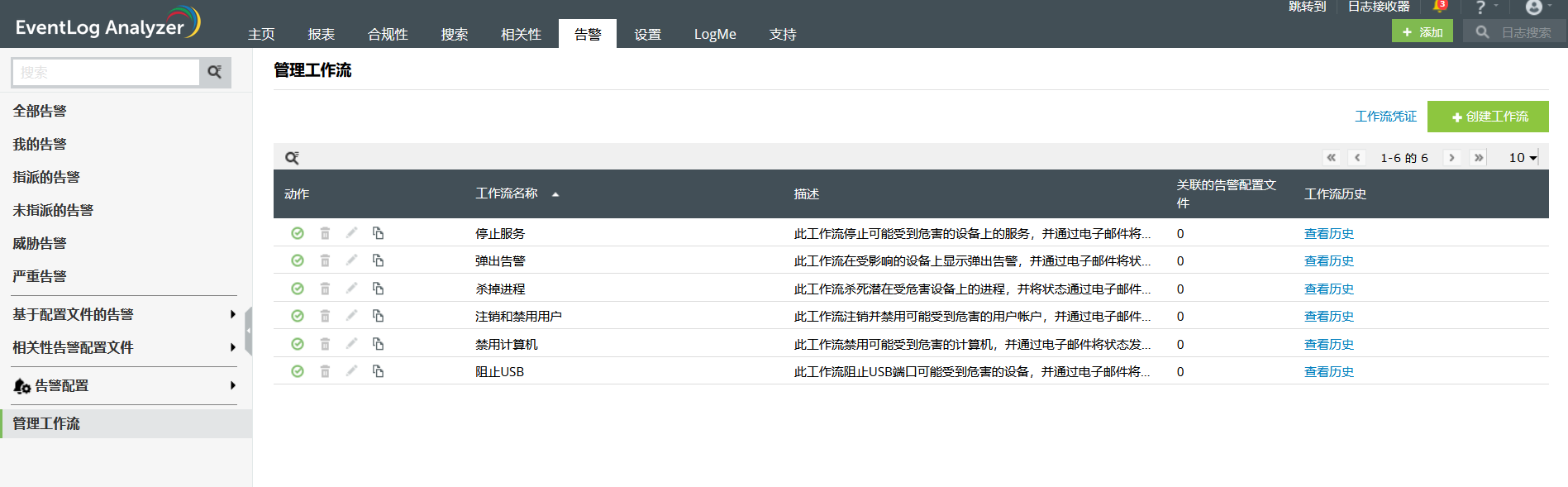Switch to the 合规性 tab
Image resolution: width=1568 pixels, height=487 pixels.
tap(388, 34)
